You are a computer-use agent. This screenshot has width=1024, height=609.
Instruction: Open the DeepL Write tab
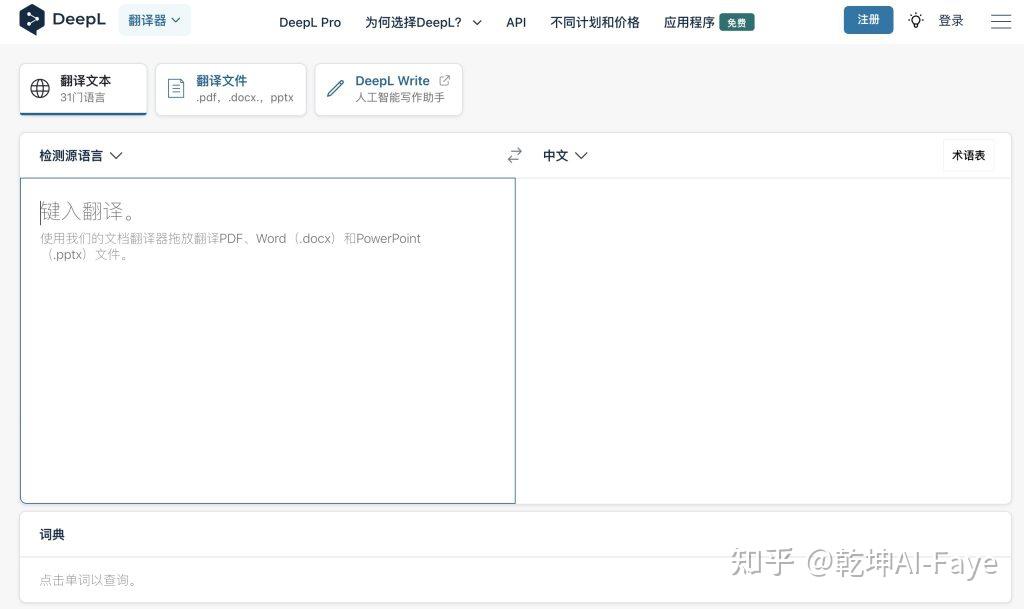(389, 89)
